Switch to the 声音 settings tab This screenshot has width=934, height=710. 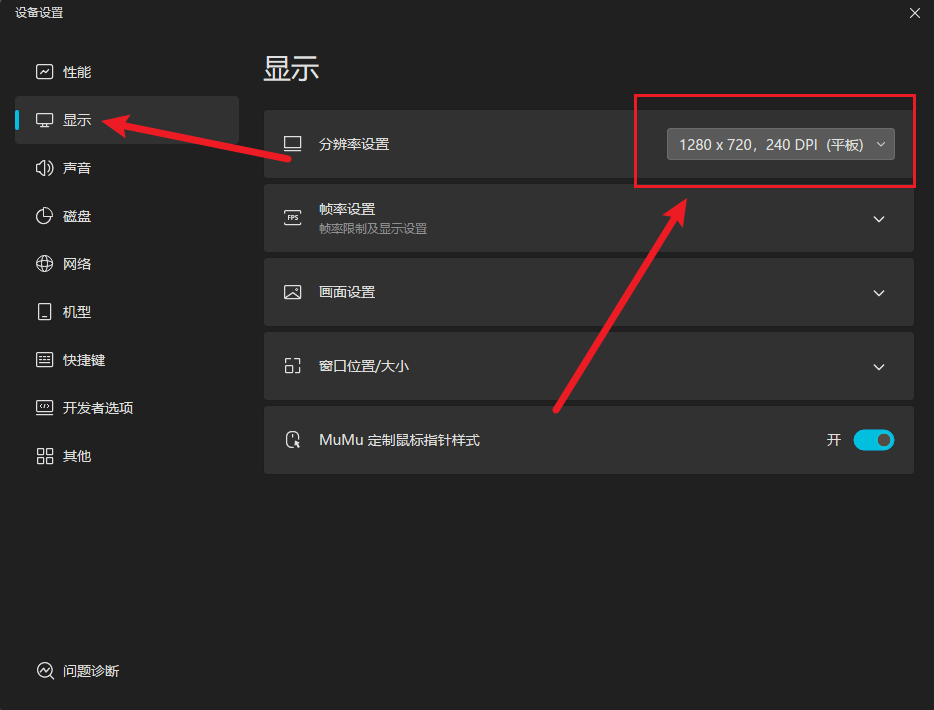pos(127,168)
